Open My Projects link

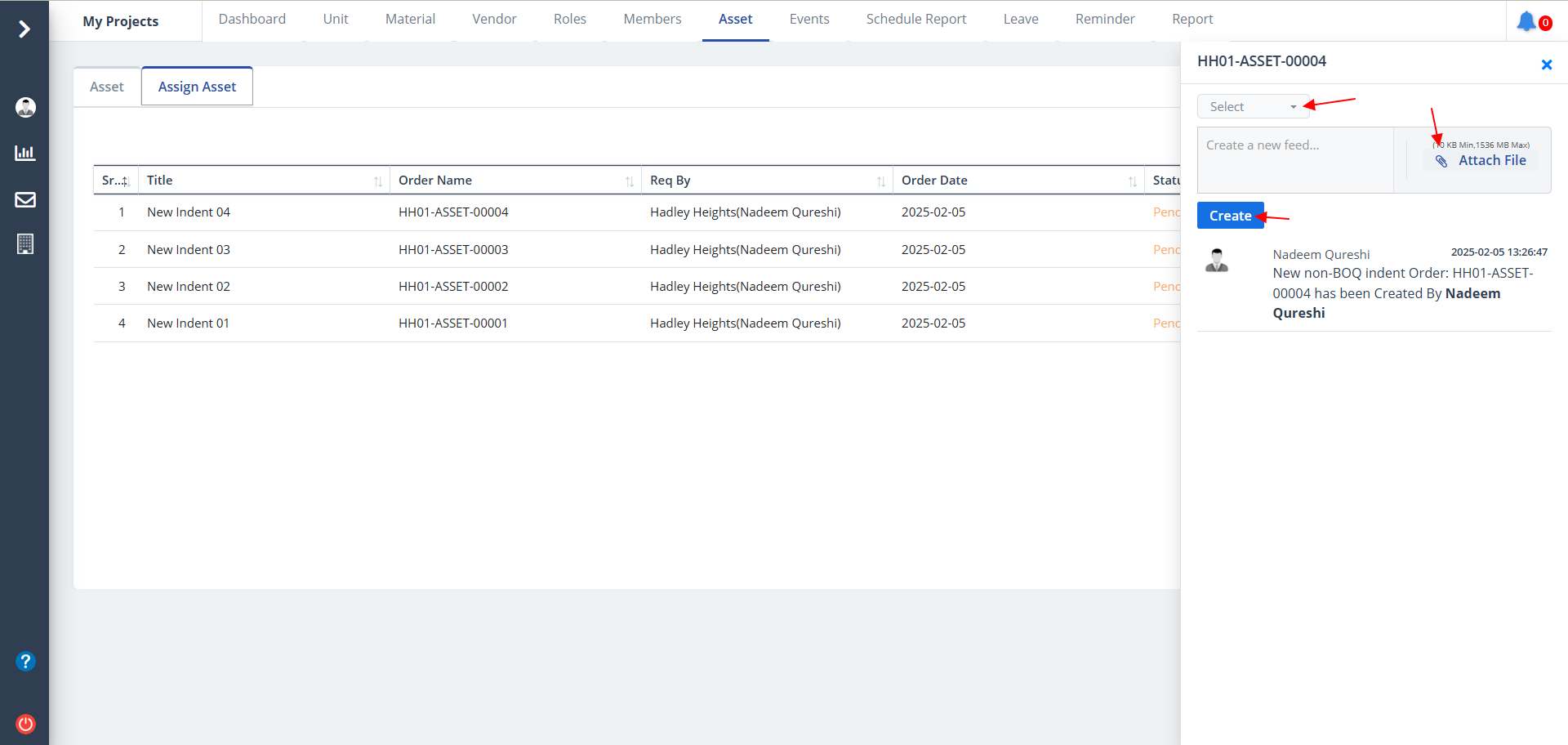(121, 21)
